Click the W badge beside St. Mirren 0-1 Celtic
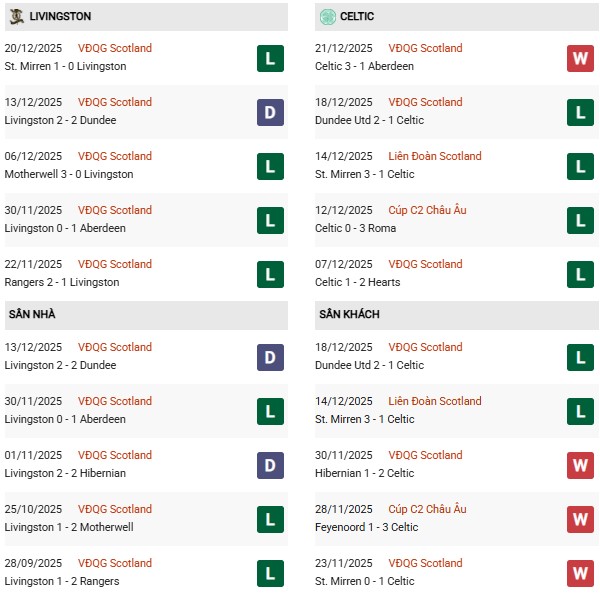600x595 pixels. pyautogui.click(x=580, y=573)
